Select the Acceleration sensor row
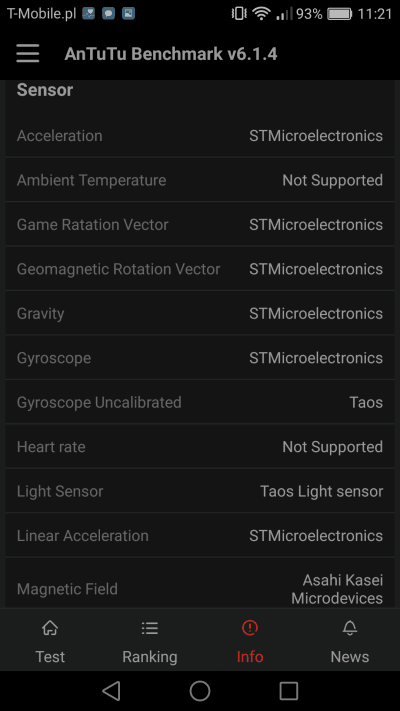Viewport: 400px width, 711px height. tap(200, 136)
